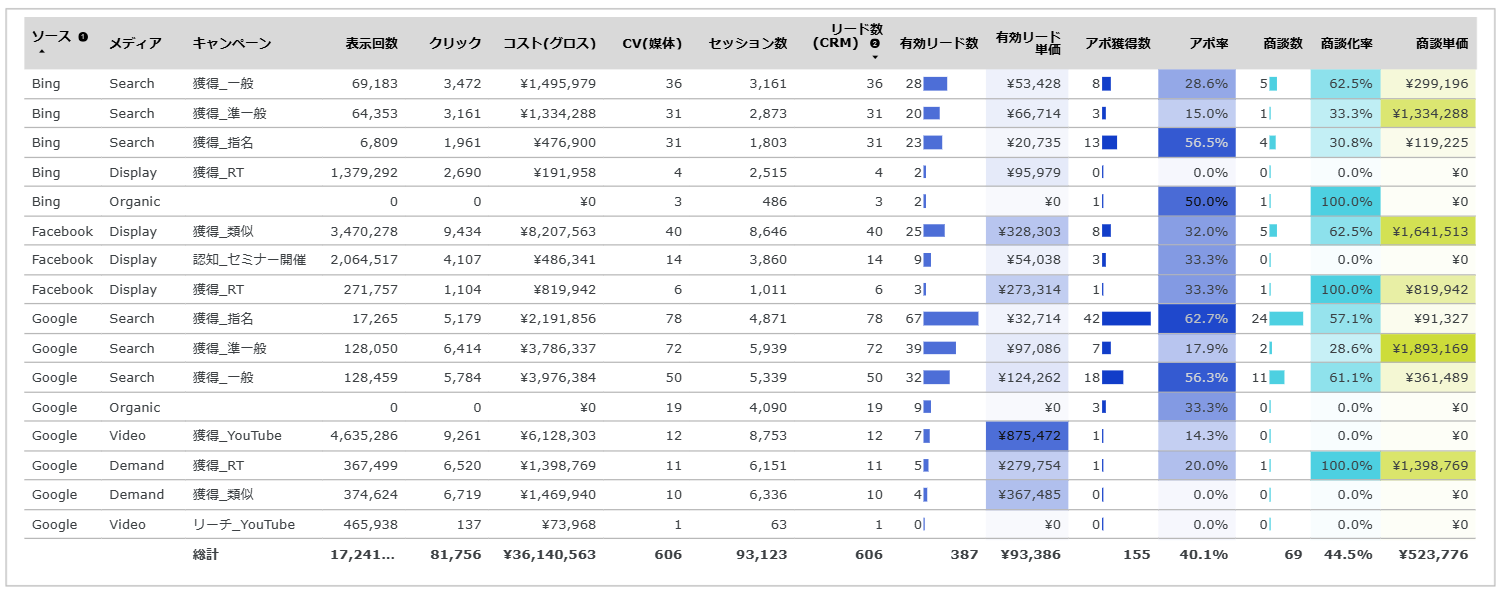Click the total cost ¥36,140,563 in 総計 row
This screenshot has width=1501, height=589.
click(x=549, y=555)
